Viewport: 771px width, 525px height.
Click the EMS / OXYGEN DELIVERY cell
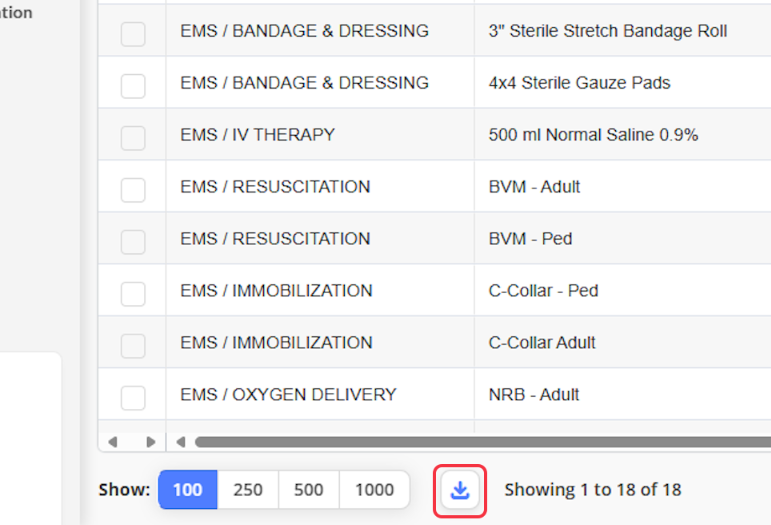[x=288, y=394]
